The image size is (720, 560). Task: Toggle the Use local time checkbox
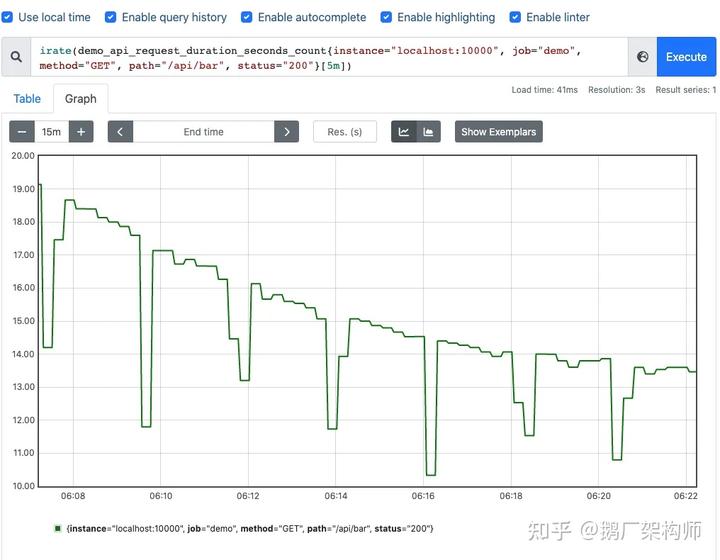click(7, 17)
